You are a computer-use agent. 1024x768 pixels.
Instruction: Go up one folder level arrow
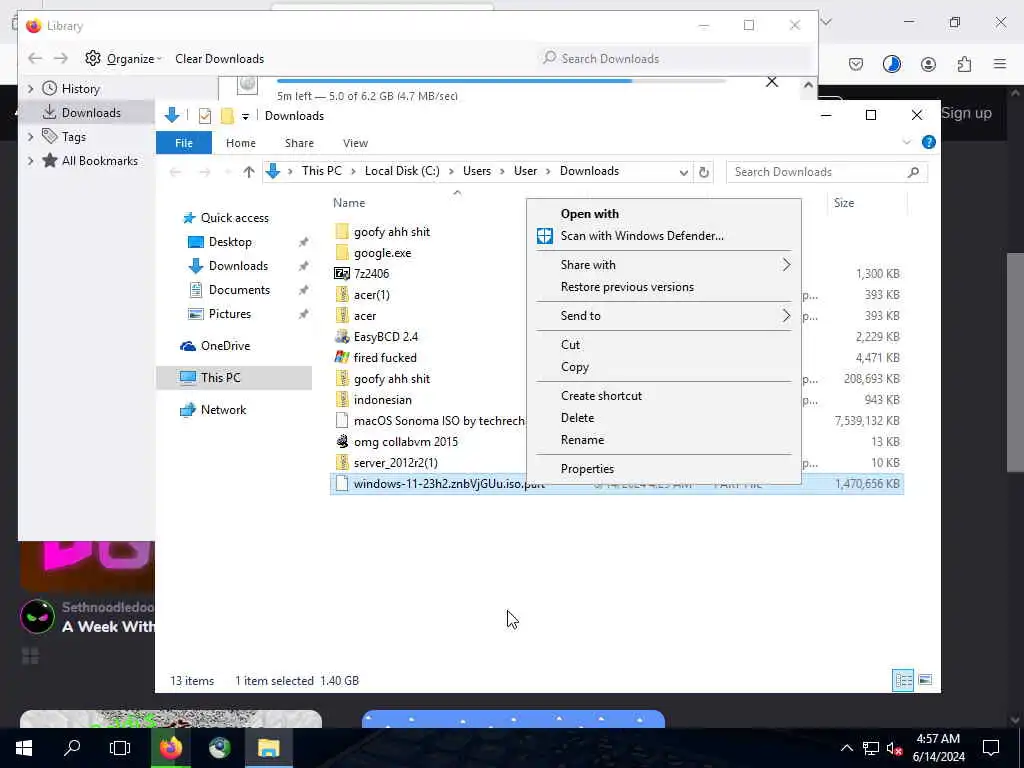click(x=249, y=172)
